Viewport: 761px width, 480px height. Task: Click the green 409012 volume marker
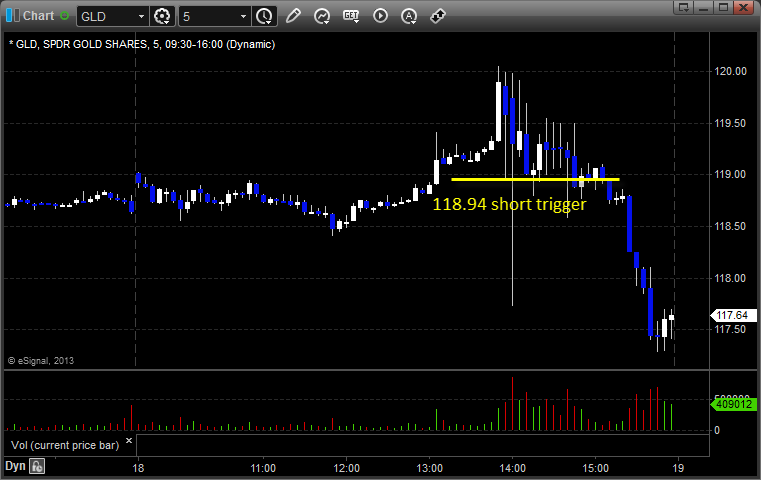[733, 404]
